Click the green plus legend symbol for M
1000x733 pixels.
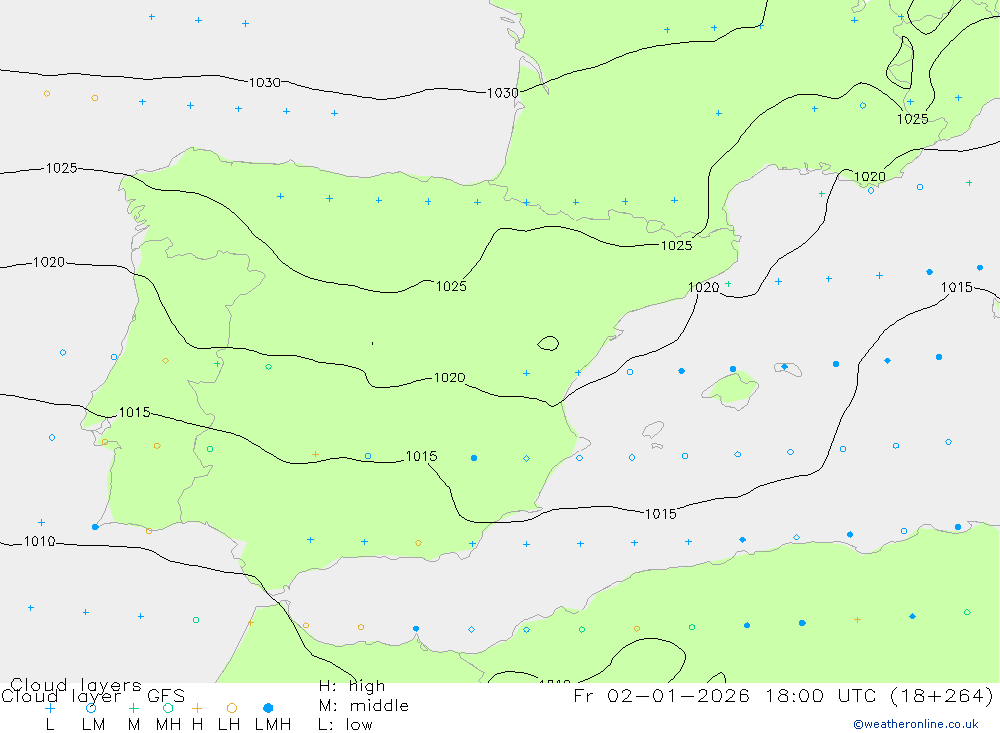point(133,708)
